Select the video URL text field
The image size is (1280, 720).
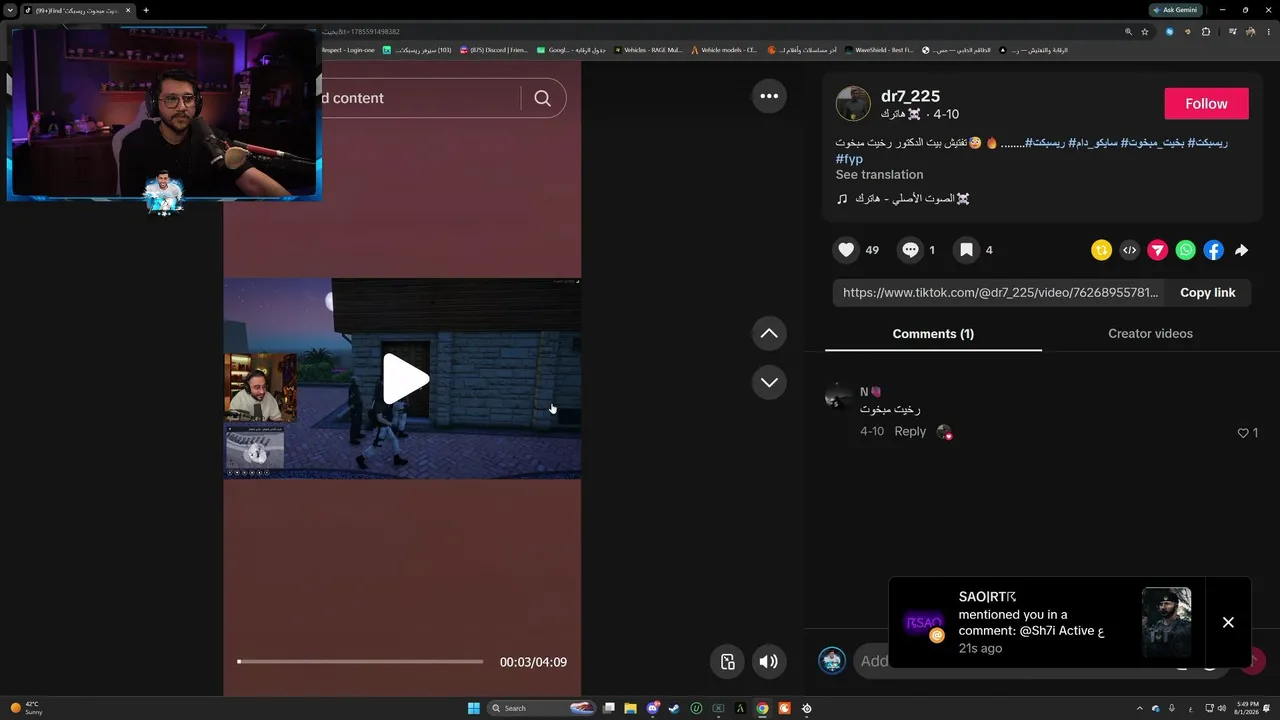[1000, 293]
